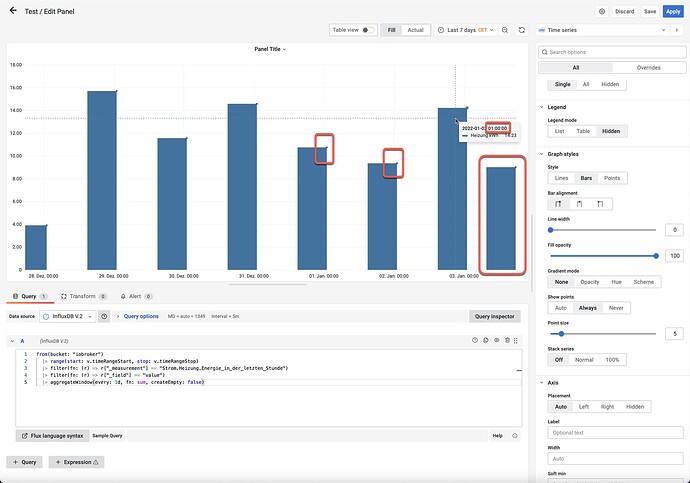Click the Discard button
690x483 pixels.
[x=624, y=11]
